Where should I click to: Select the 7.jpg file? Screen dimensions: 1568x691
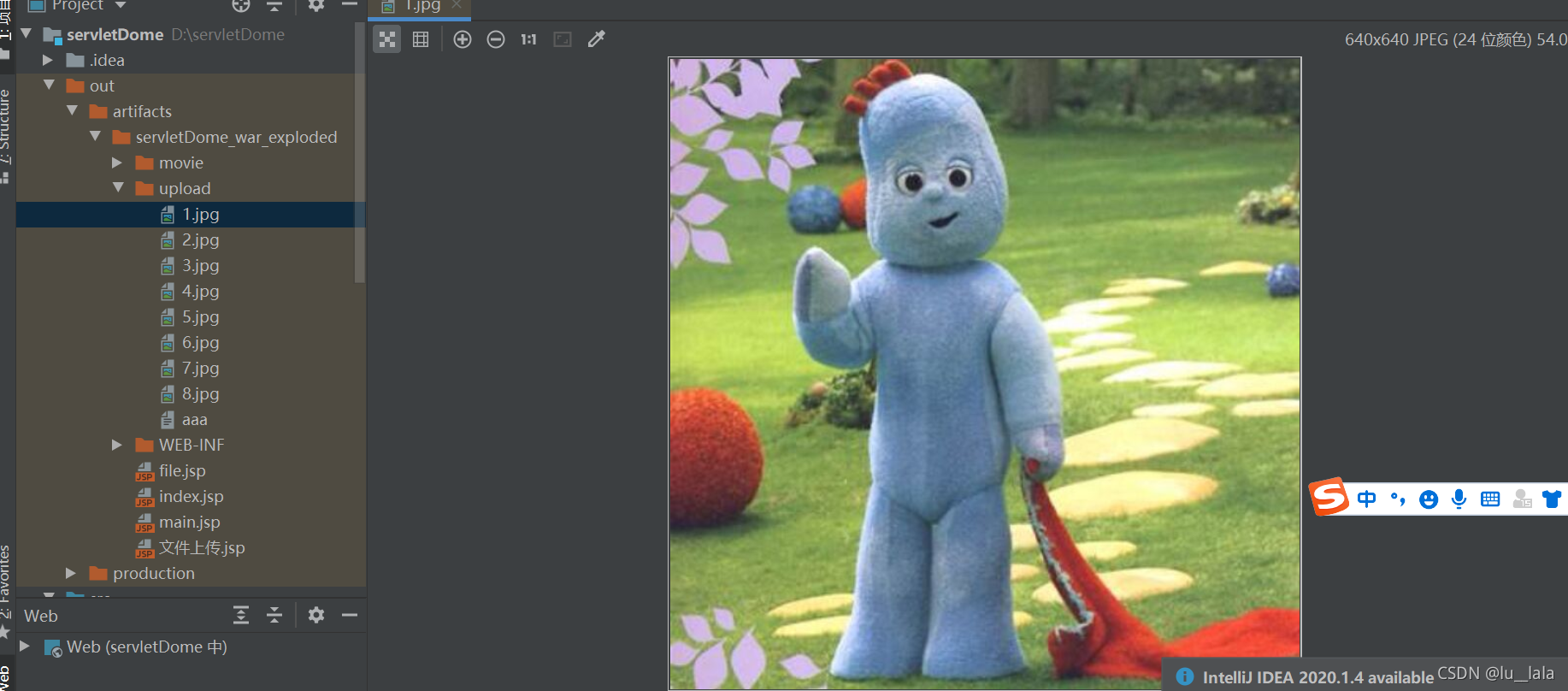(x=200, y=369)
